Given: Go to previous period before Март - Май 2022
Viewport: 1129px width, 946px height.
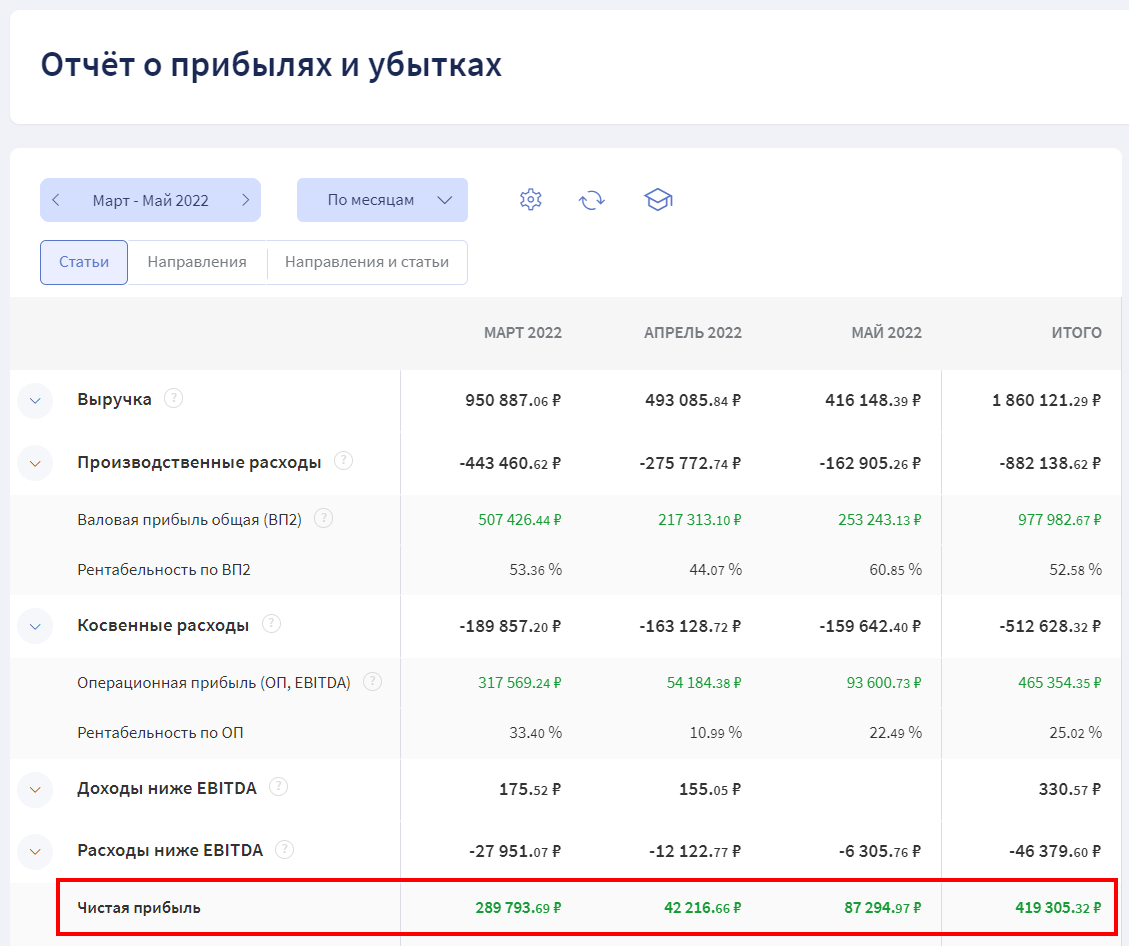Looking at the screenshot, I should click(x=56, y=200).
